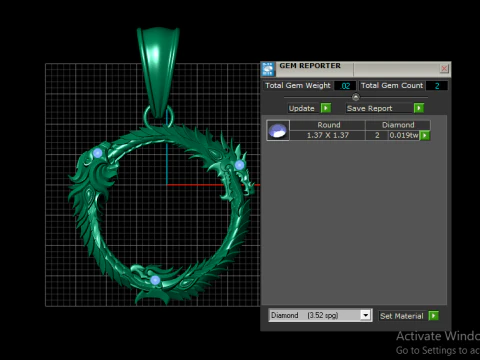Select the gem on the right dragon head

tap(239, 165)
